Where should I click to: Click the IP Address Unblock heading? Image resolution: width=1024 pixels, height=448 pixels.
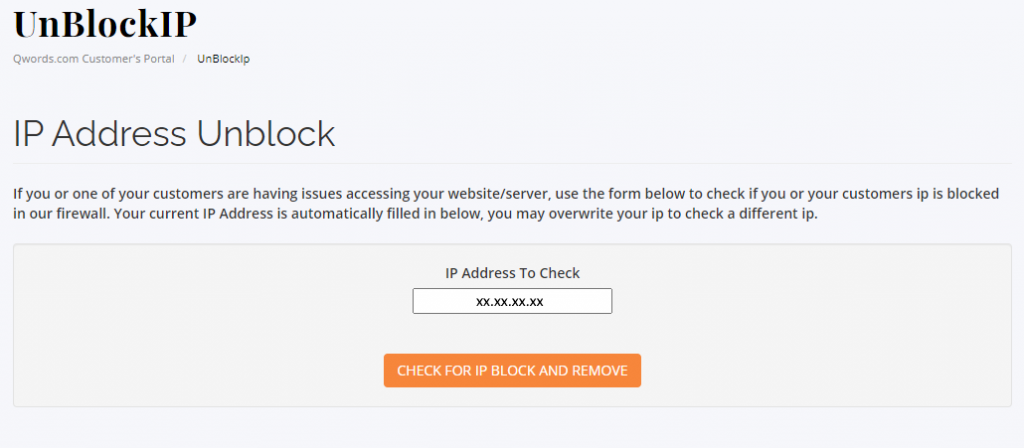(174, 133)
